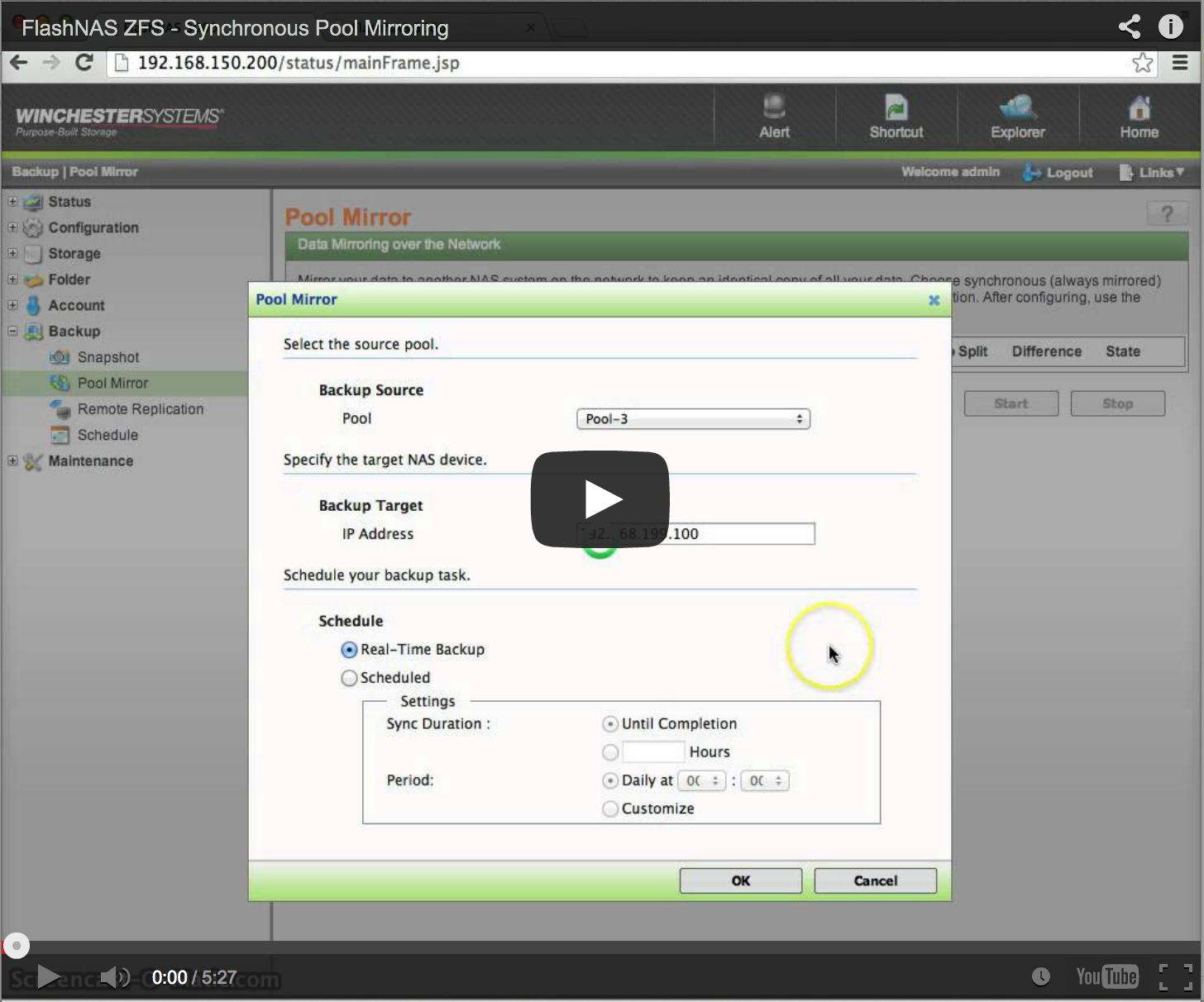
Task: Expand the Folder tree node
Action: 12,279
